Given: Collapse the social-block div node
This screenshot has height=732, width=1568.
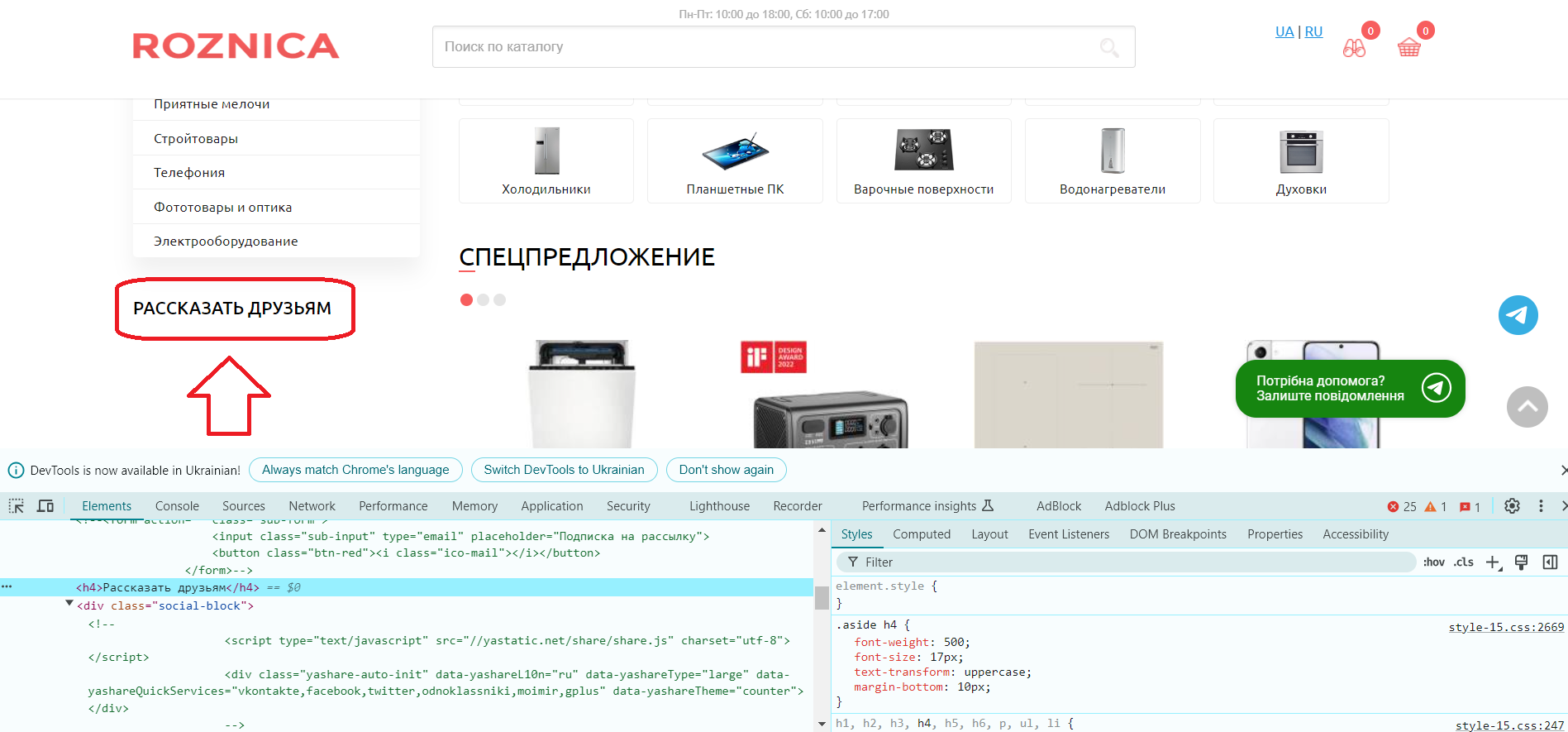Looking at the screenshot, I should [x=69, y=605].
